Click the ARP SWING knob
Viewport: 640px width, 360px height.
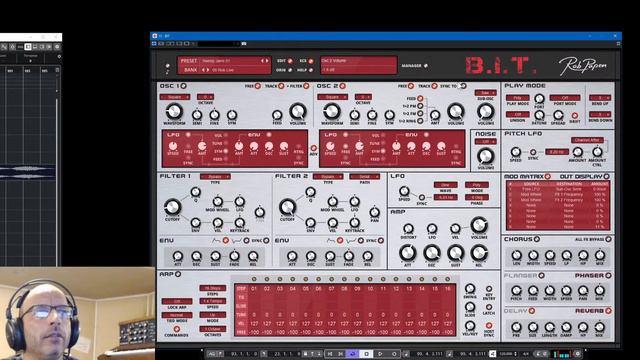[x=470, y=289]
